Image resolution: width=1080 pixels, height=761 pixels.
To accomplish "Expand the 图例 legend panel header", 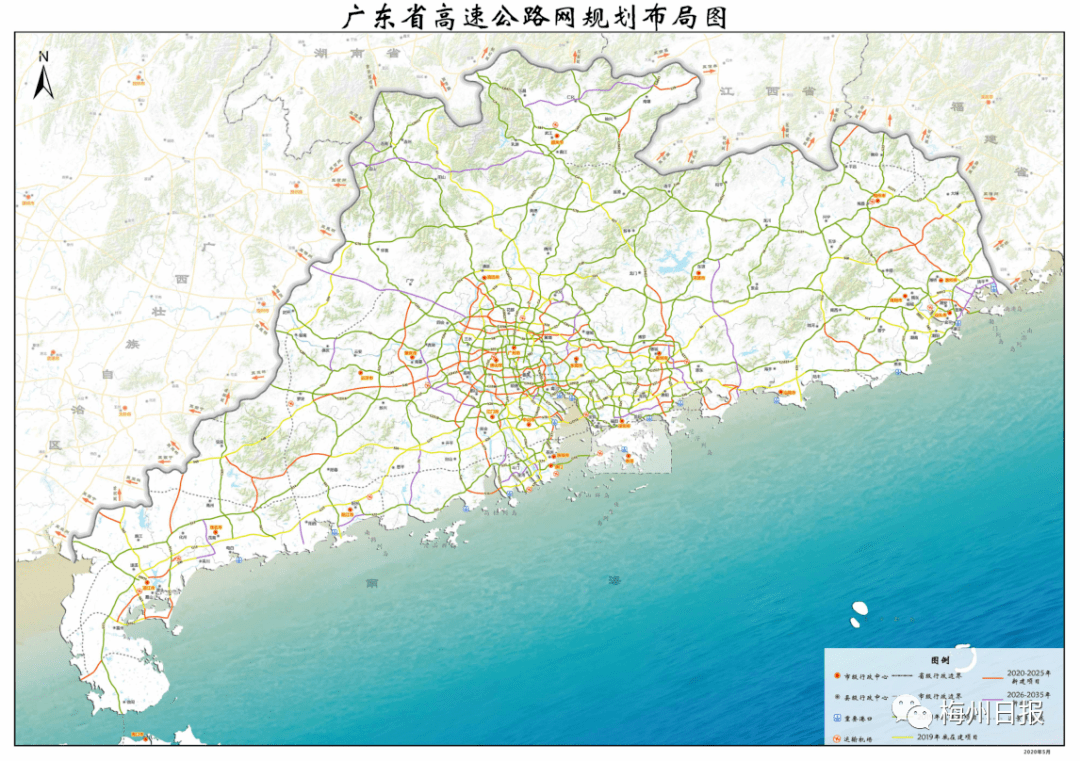I will 941,660.
